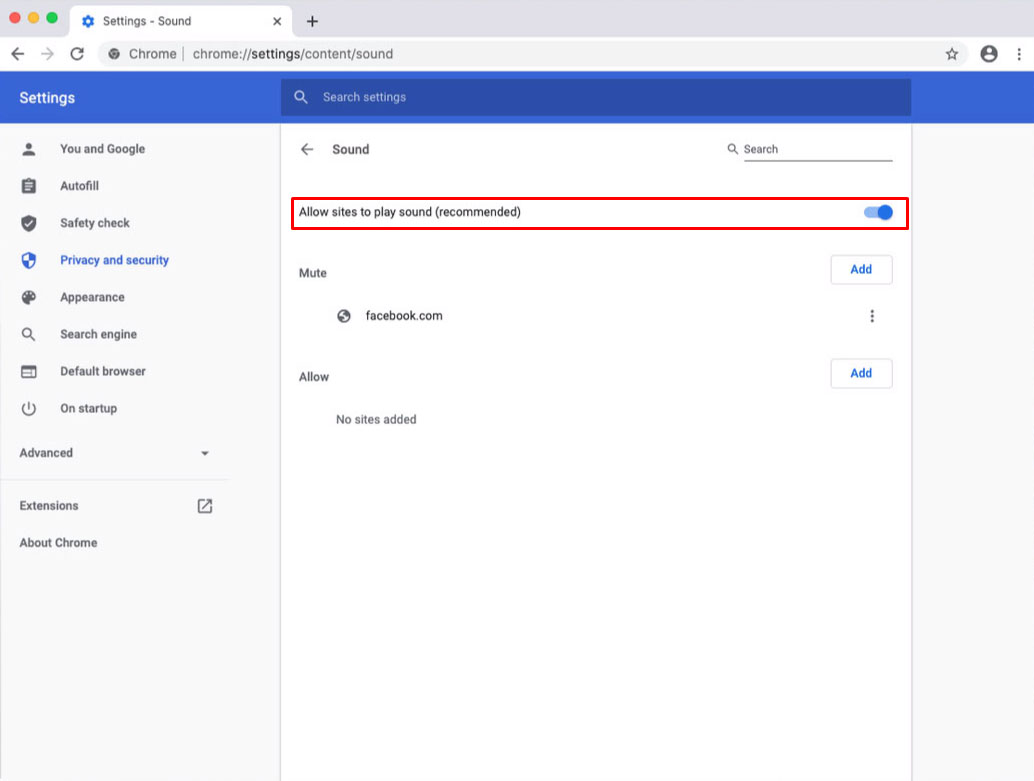Toggle Allow sites to play sound switch
Viewport: 1034px width, 781px height.
[x=878, y=212]
